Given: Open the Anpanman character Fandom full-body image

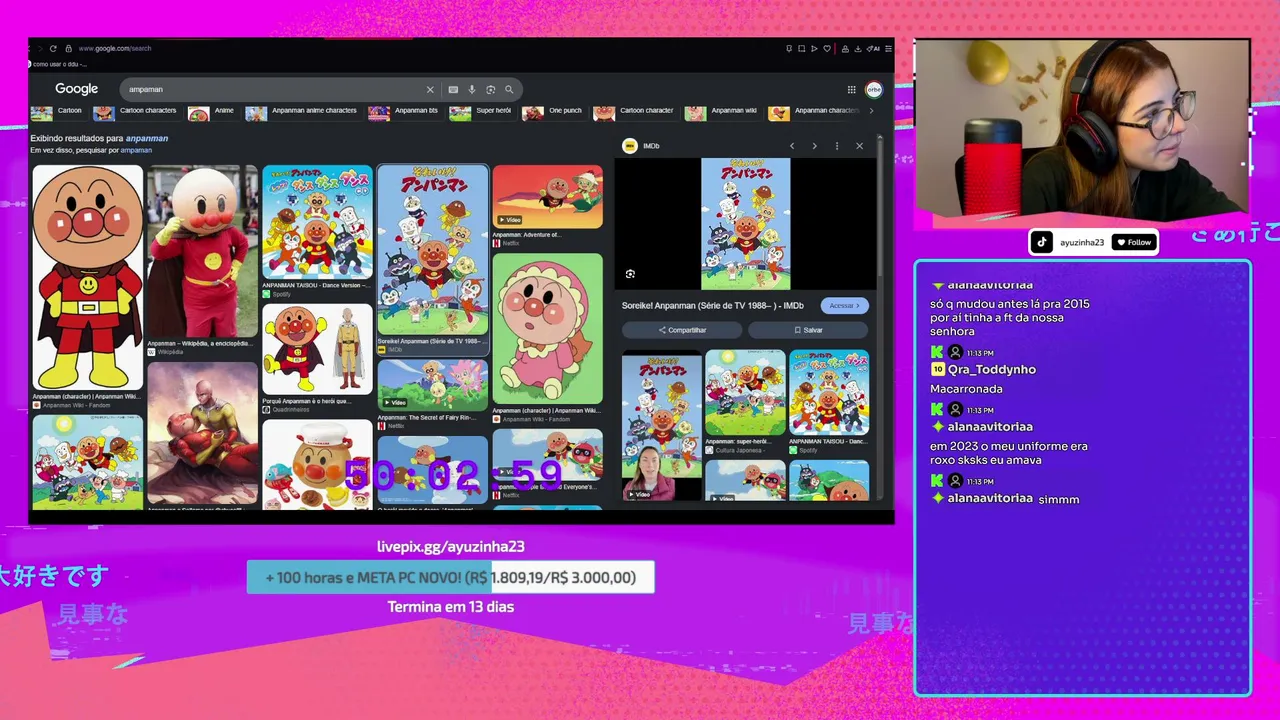Looking at the screenshot, I should tap(87, 277).
